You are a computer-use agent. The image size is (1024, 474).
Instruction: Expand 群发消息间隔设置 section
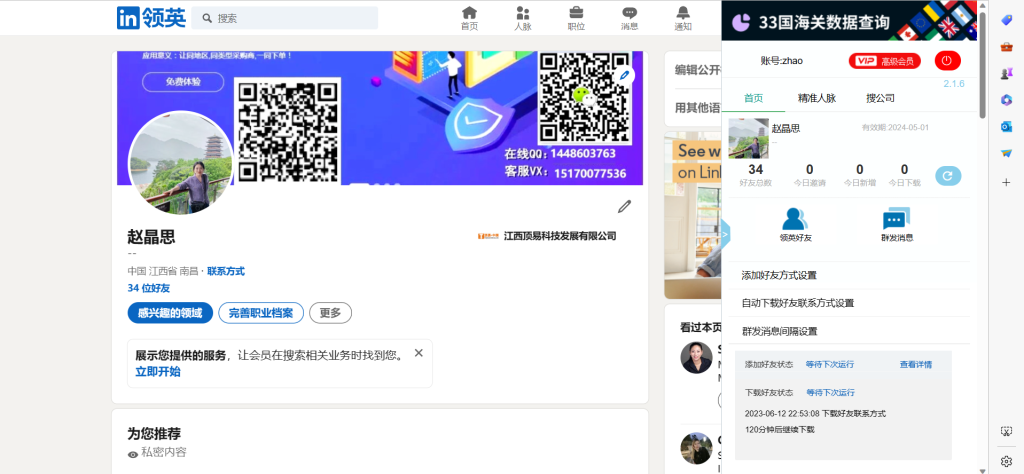click(x=779, y=331)
